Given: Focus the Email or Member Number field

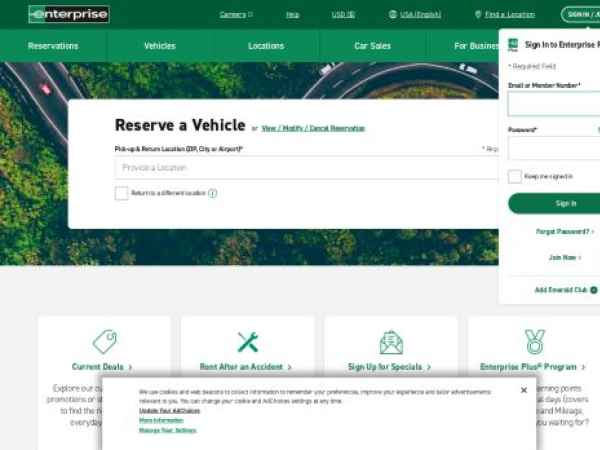Looking at the screenshot, I should pyautogui.click(x=554, y=104).
